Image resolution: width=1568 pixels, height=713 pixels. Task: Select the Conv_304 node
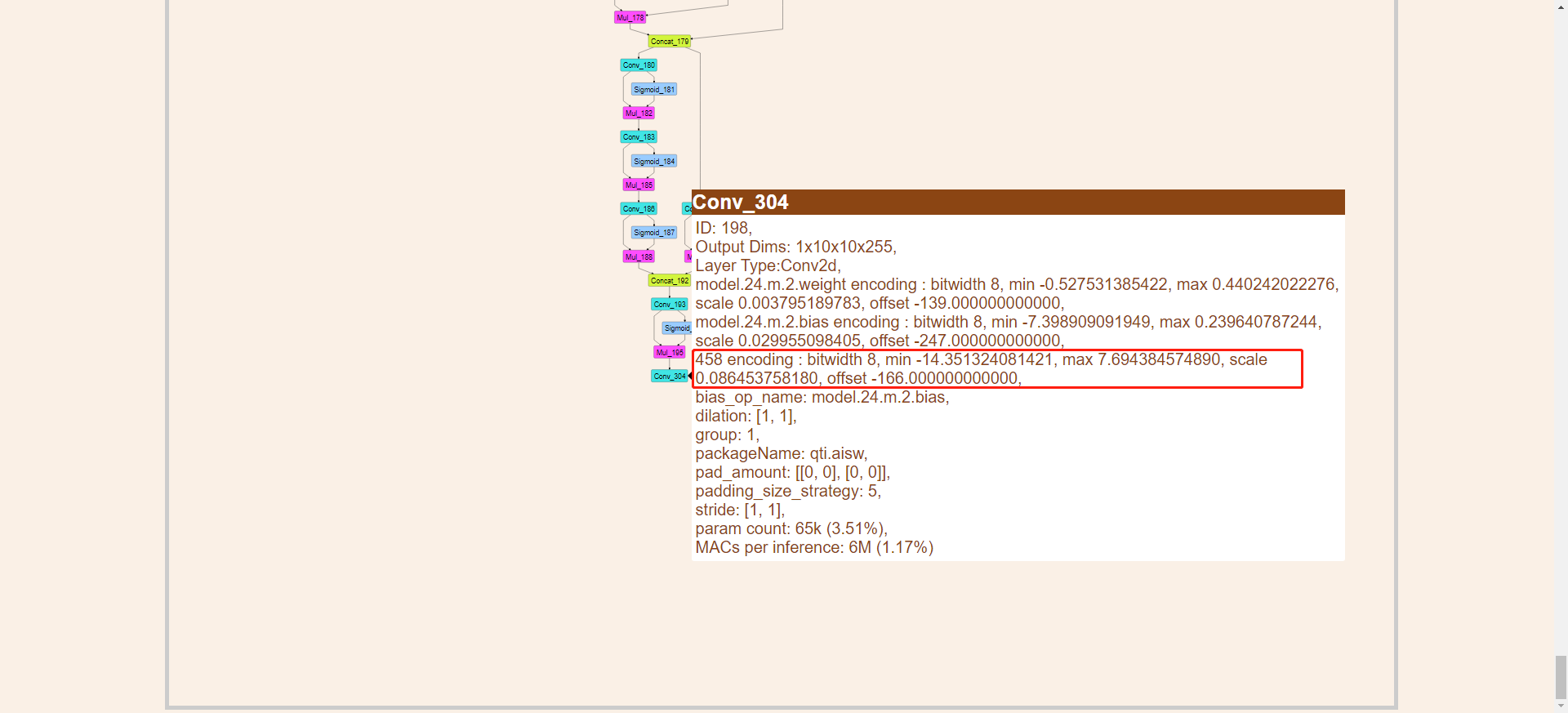670,377
